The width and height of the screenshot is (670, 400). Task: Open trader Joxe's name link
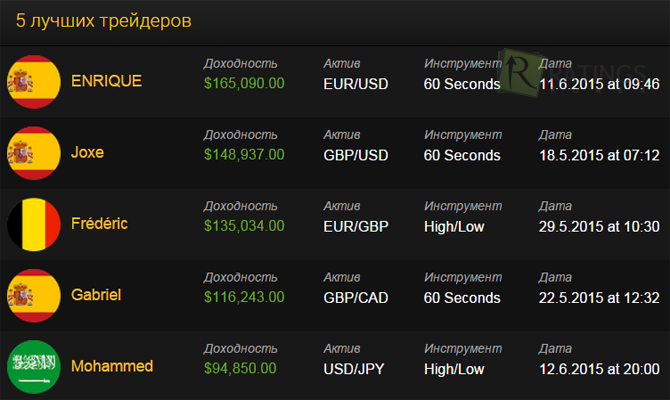click(x=88, y=153)
